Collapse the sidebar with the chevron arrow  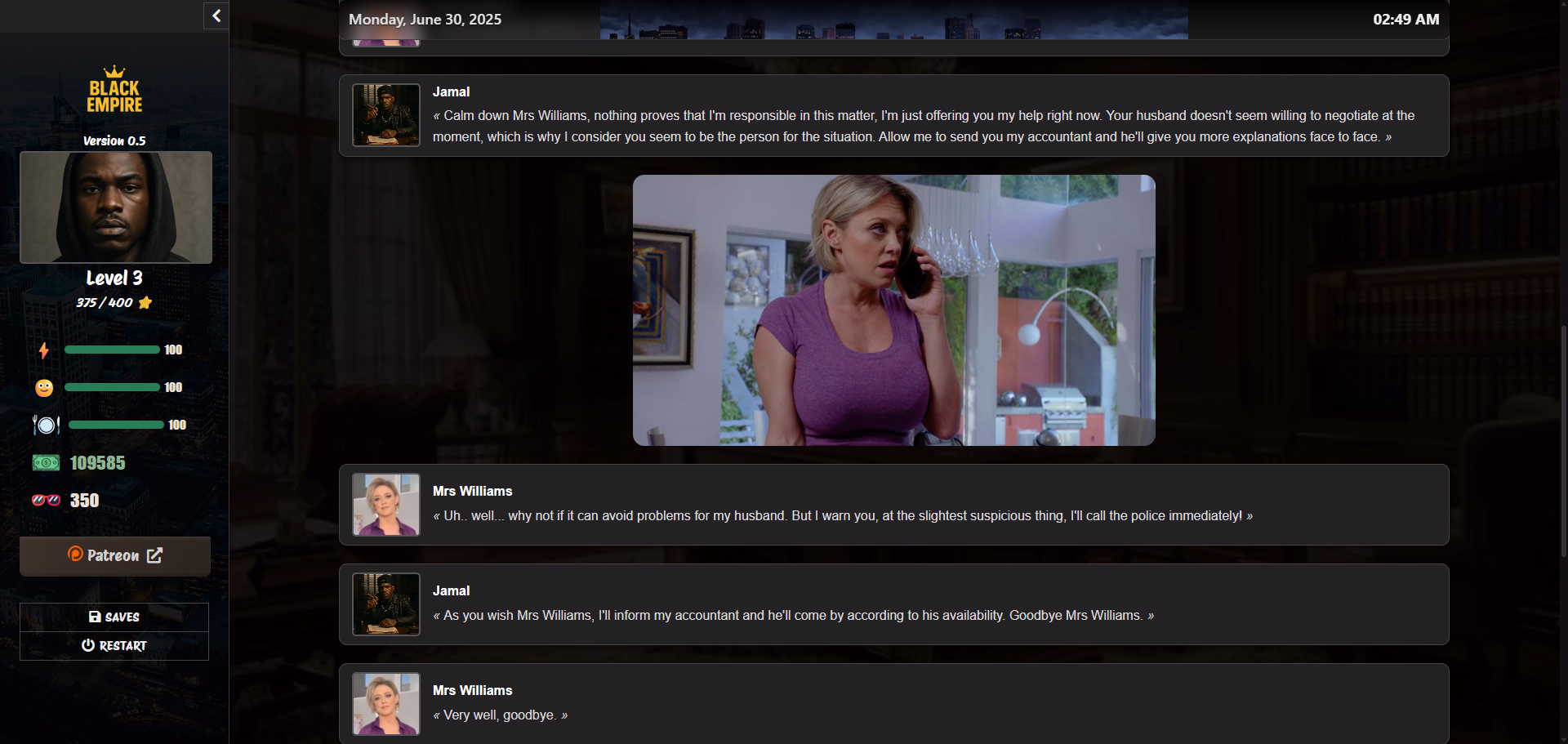216,16
